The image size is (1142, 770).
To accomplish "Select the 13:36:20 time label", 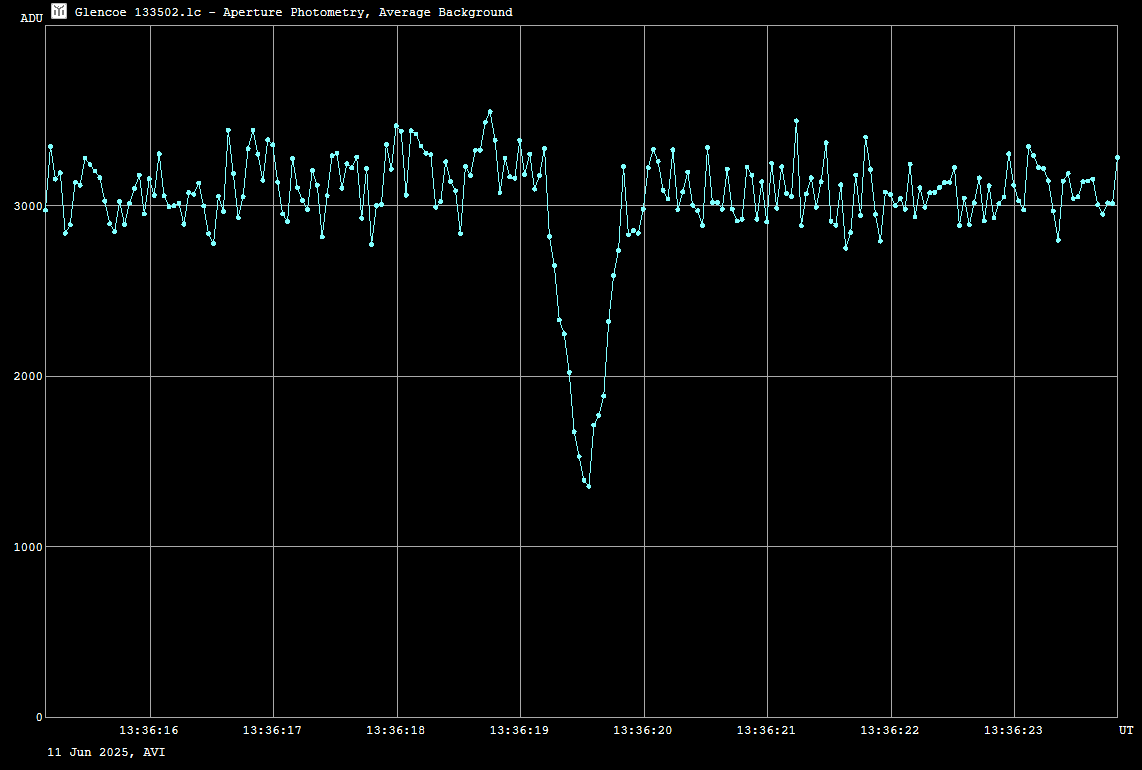I will [x=643, y=731].
